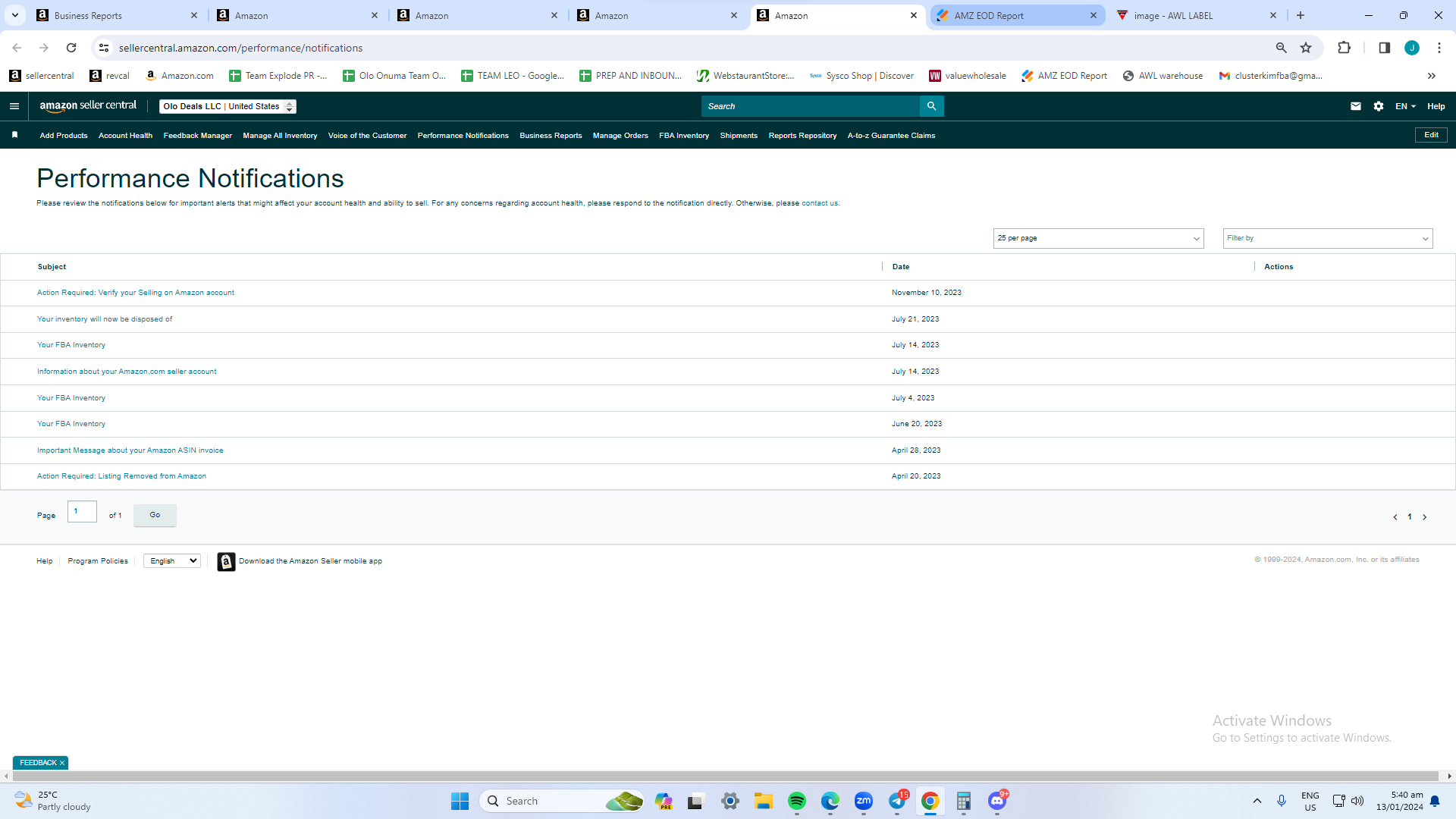Open Microsoft Edge from the taskbar
The height and width of the screenshot is (819, 1456).
click(x=830, y=801)
